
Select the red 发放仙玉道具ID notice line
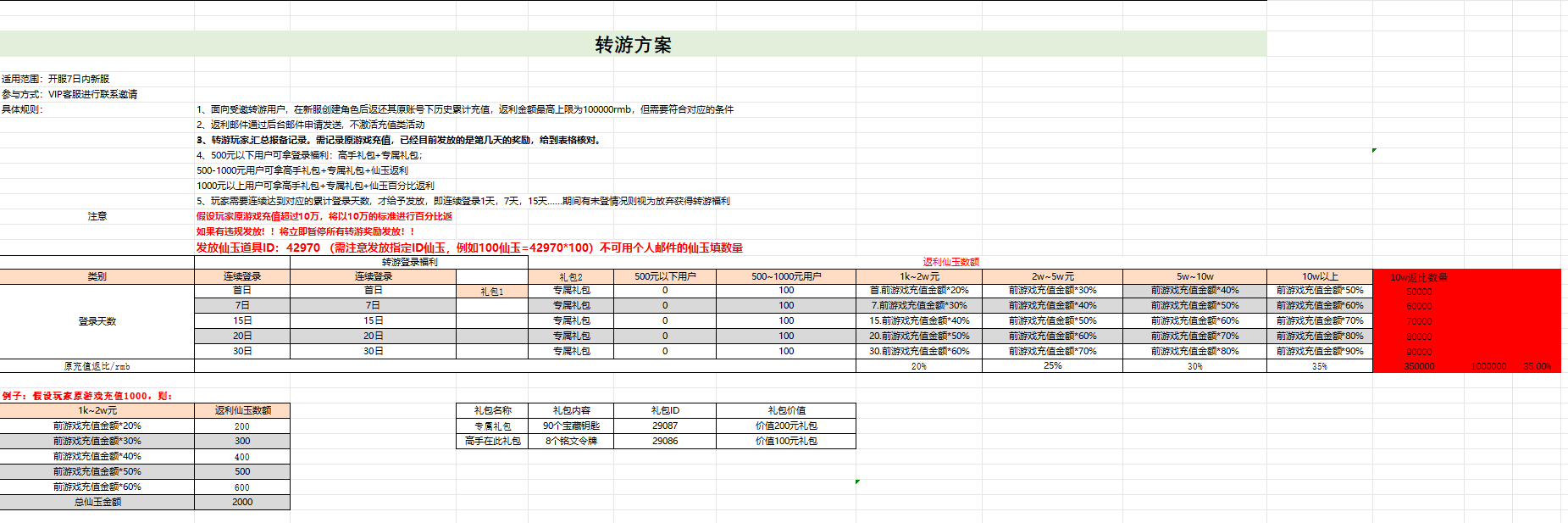469,248
